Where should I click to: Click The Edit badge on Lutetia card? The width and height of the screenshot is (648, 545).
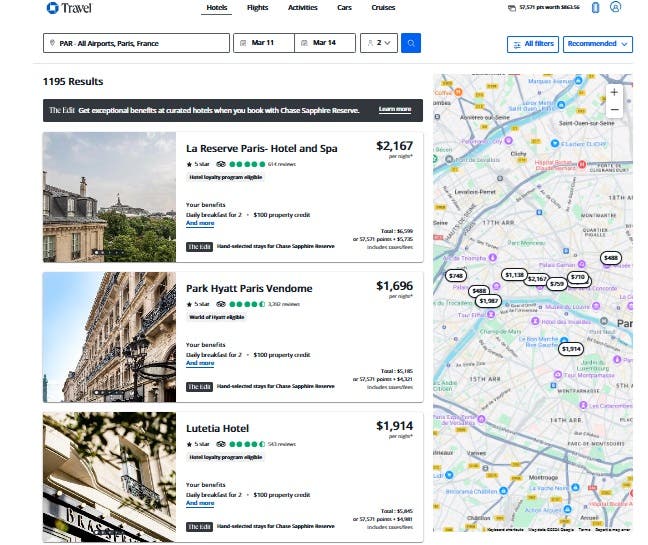199,527
